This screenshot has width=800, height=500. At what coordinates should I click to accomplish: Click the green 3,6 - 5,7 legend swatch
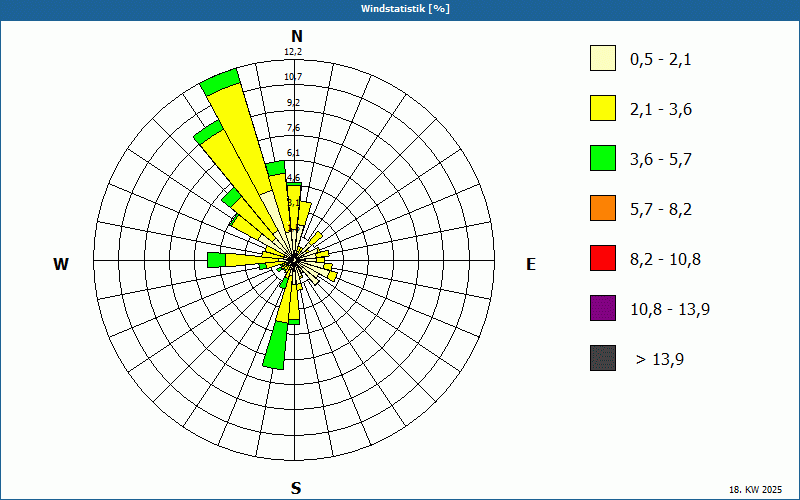pos(603,158)
